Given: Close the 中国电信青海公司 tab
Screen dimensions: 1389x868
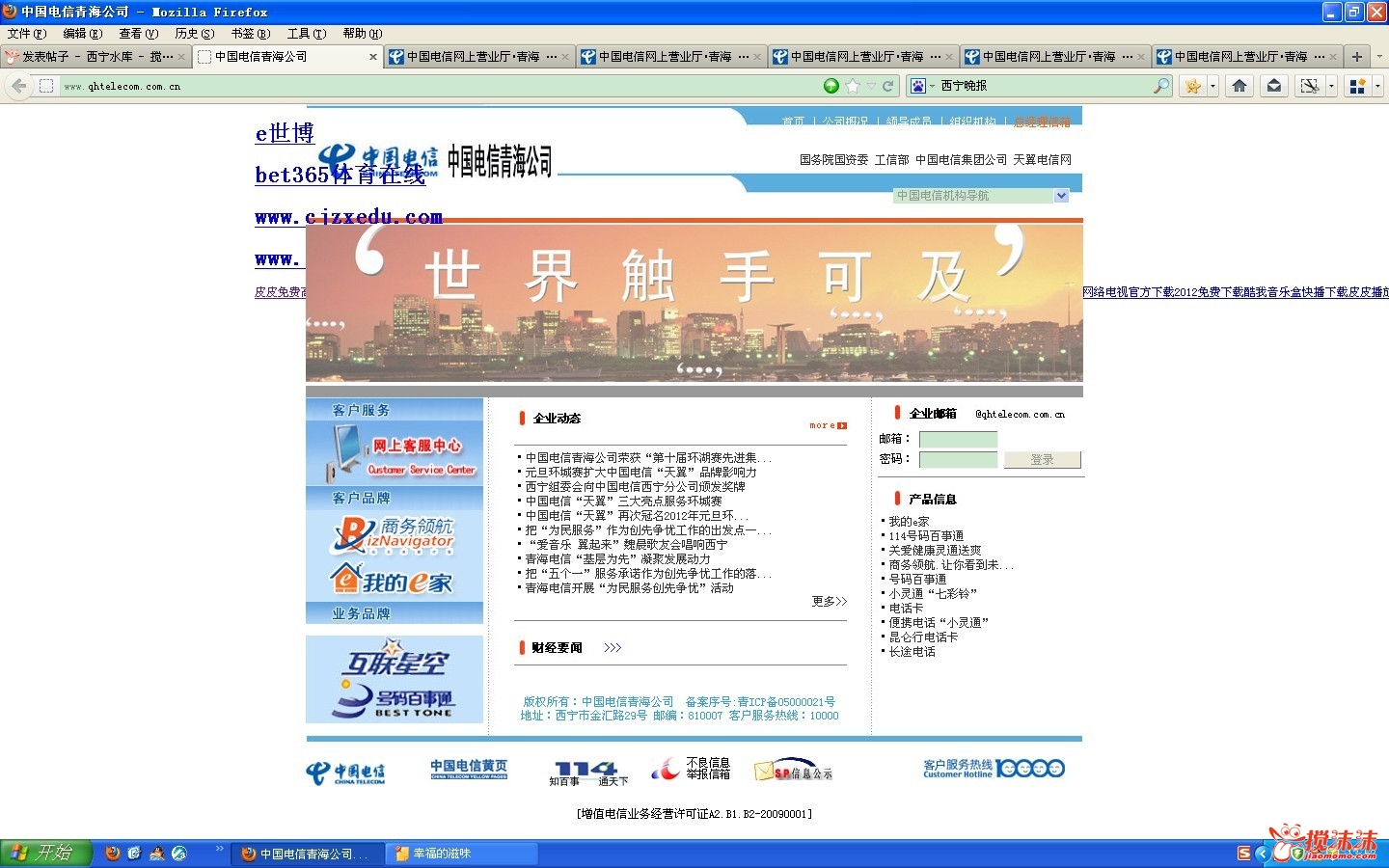Looking at the screenshot, I should tap(373, 57).
